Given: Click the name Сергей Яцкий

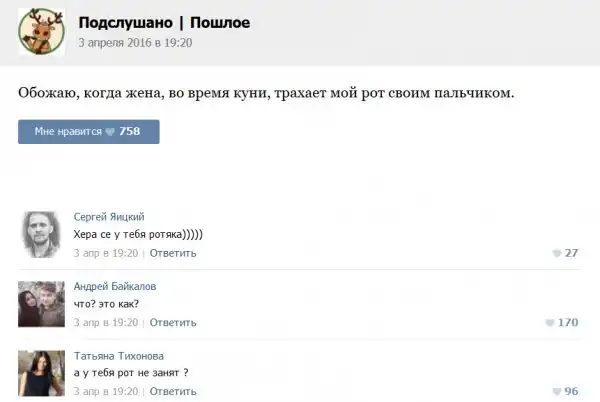Looking at the screenshot, I should pos(109,216).
